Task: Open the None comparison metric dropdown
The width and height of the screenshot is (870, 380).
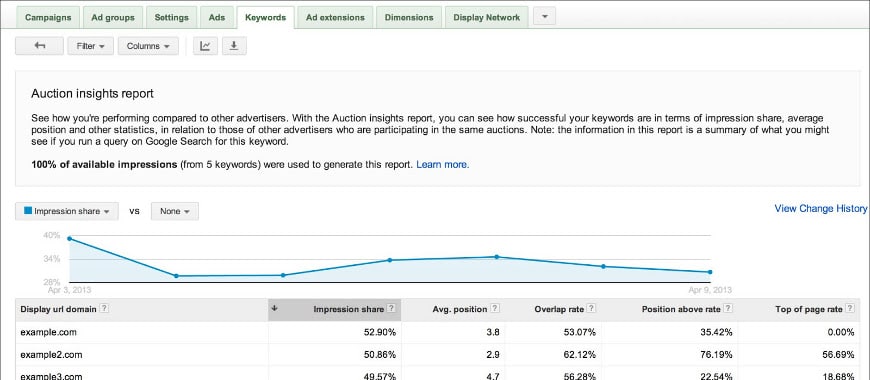Action: 175,211
